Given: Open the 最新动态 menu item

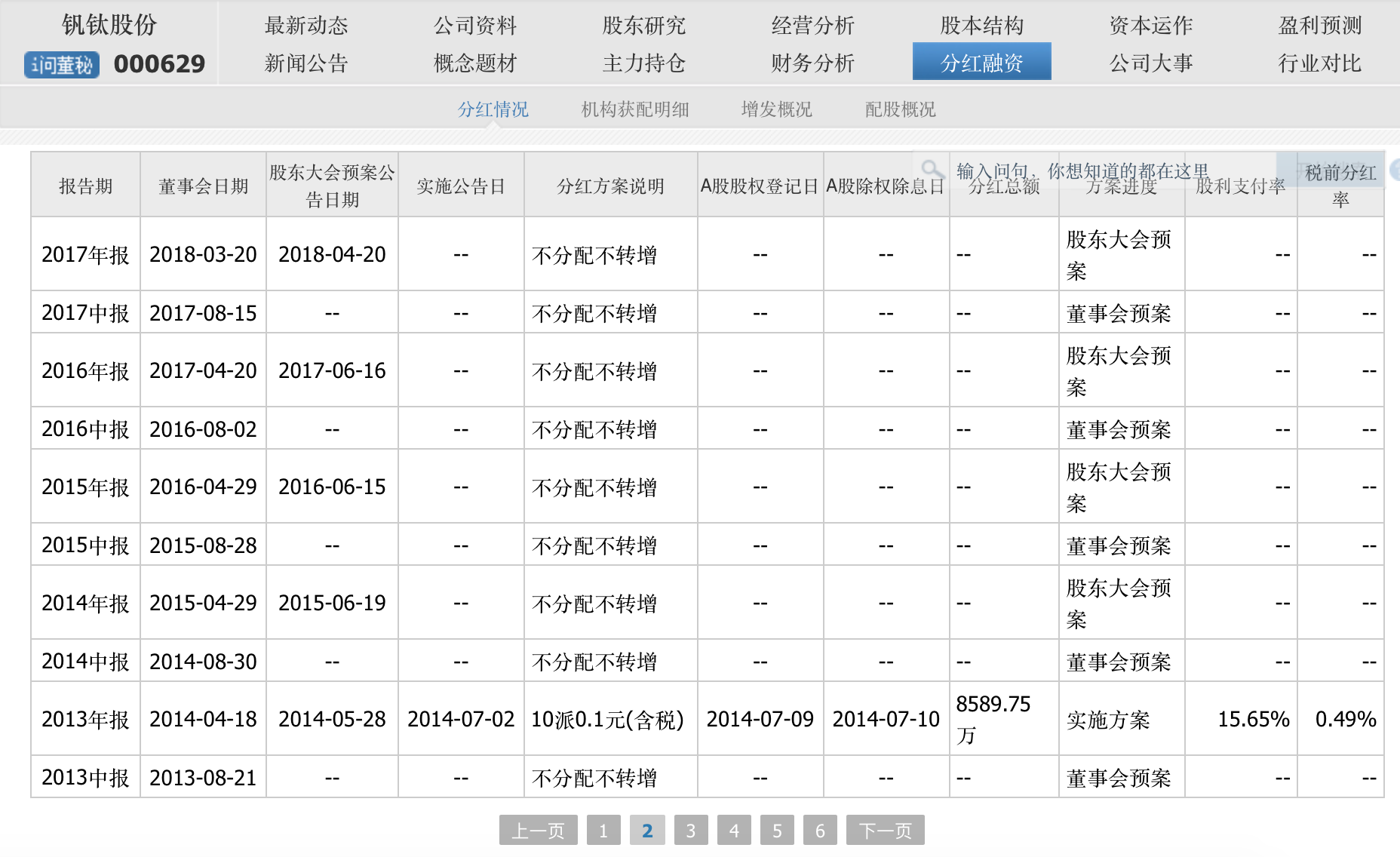Looking at the screenshot, I should point(306,26).
